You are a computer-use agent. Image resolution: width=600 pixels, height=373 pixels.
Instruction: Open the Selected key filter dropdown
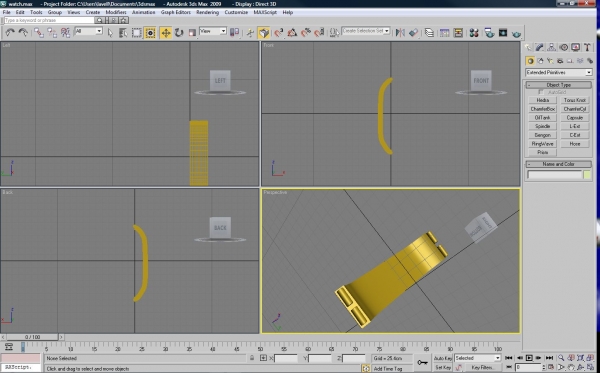(477, 358)
